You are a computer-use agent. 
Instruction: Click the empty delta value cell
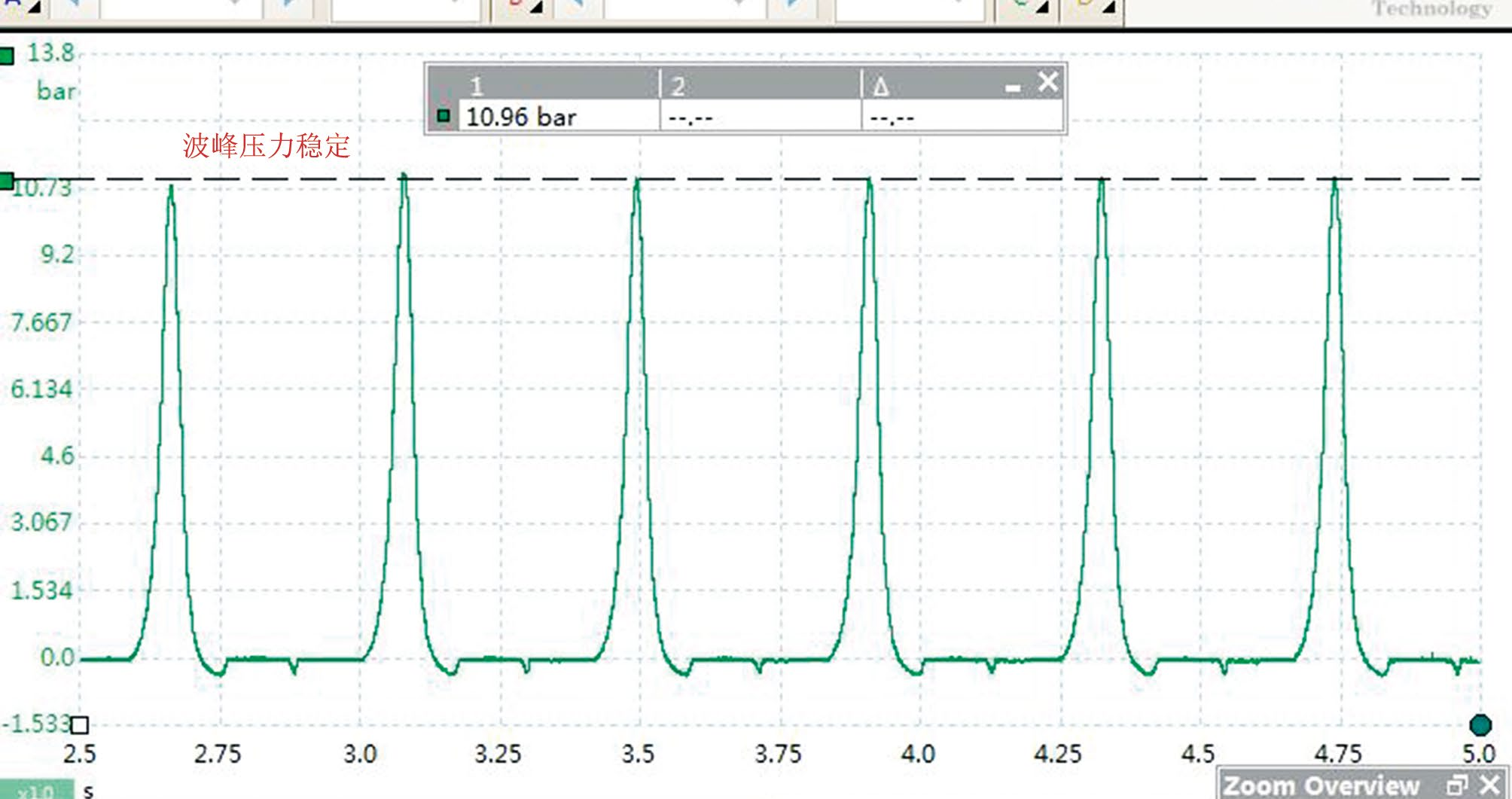(962, 117)
